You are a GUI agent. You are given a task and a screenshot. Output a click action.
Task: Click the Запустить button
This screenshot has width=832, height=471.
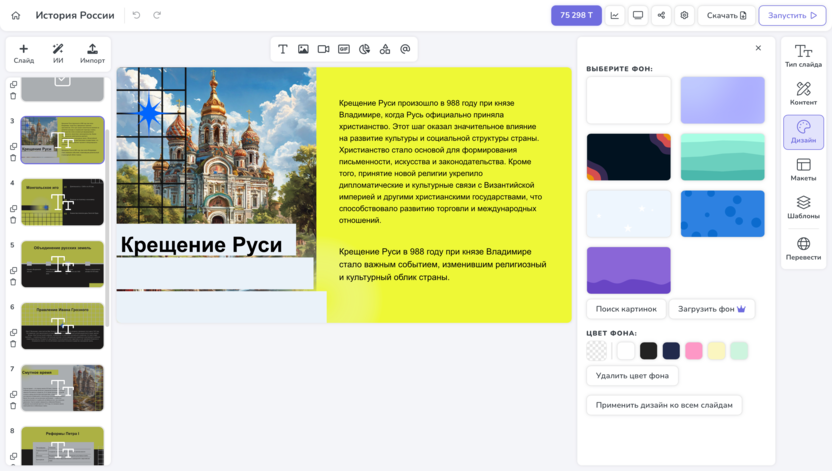792,15
